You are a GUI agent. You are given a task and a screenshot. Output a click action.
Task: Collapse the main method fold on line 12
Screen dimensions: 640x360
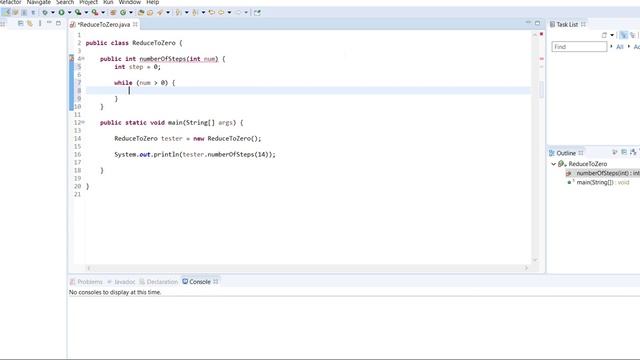(83, 122)
